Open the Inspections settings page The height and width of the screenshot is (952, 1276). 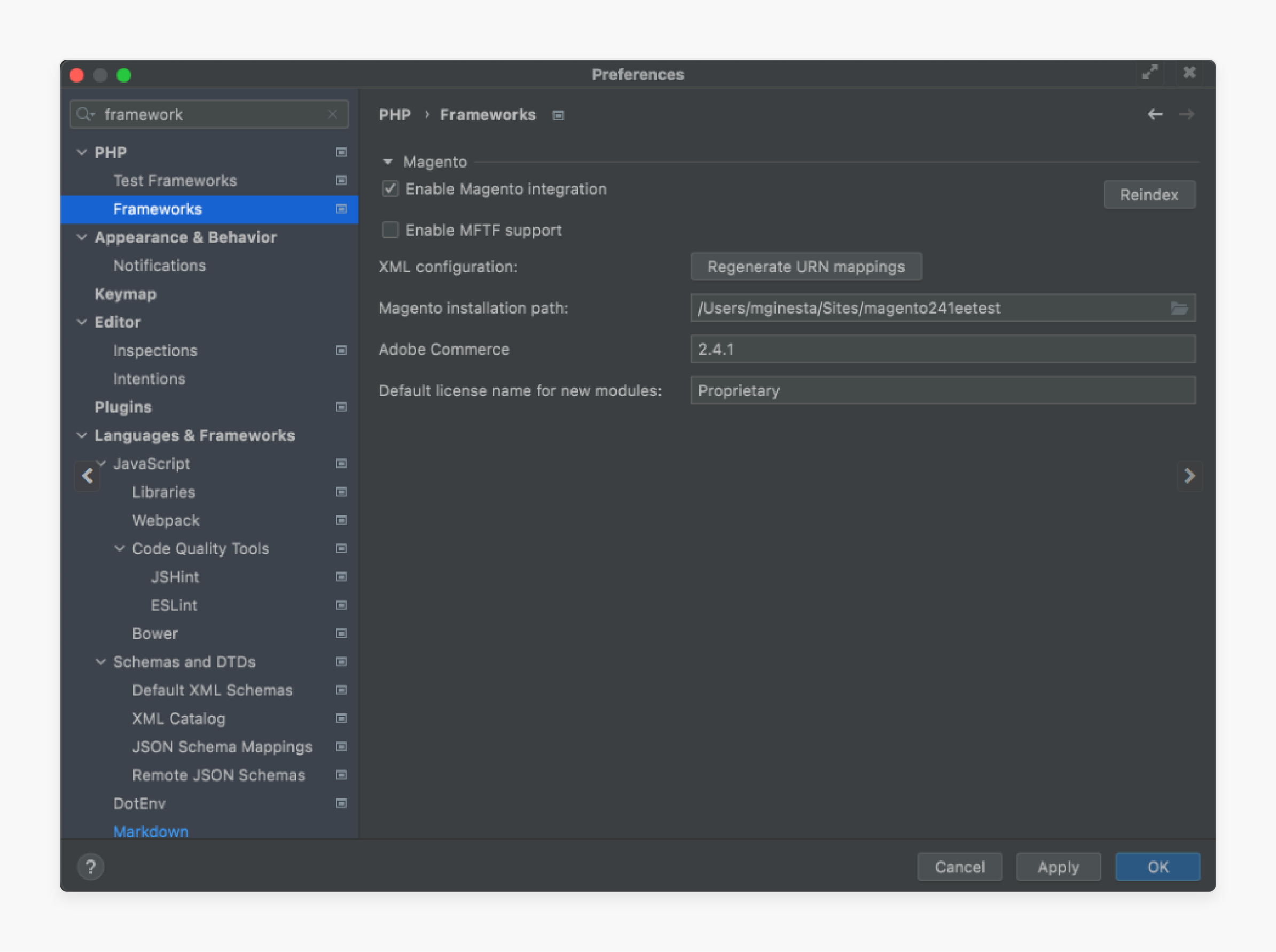pyautogui.click(x=155, y=350)
